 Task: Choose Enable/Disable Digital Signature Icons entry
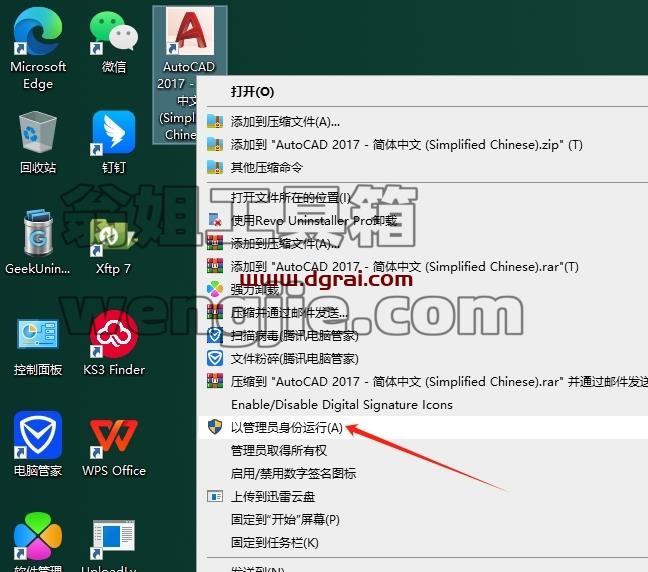422,405
